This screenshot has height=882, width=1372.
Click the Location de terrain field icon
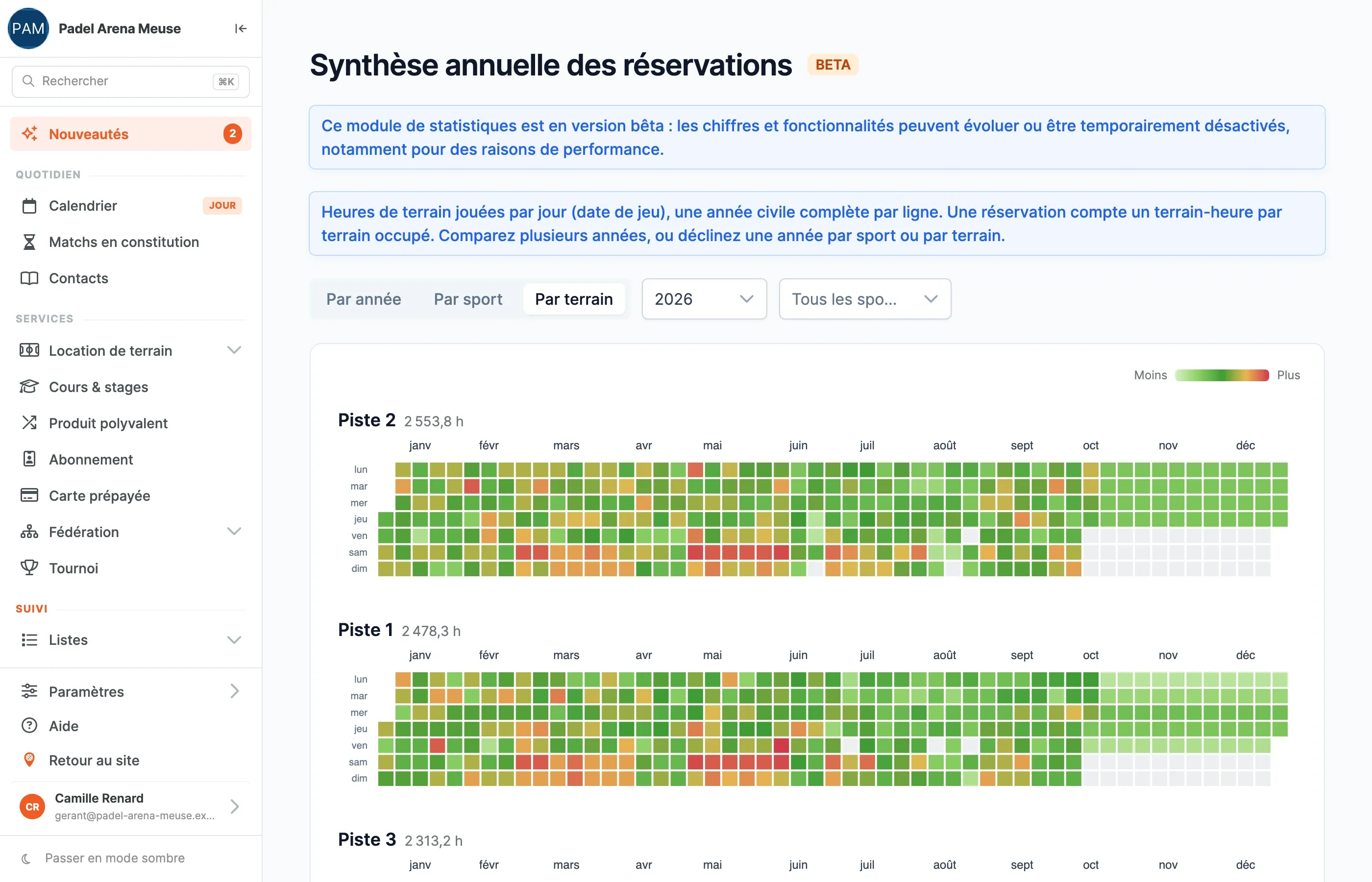29,350
